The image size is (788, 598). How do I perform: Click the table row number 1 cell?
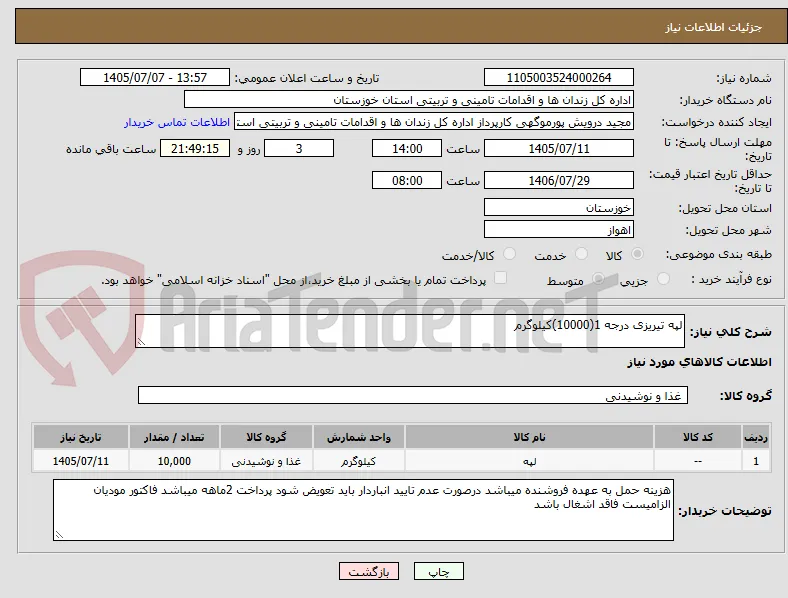pos(756,461)
